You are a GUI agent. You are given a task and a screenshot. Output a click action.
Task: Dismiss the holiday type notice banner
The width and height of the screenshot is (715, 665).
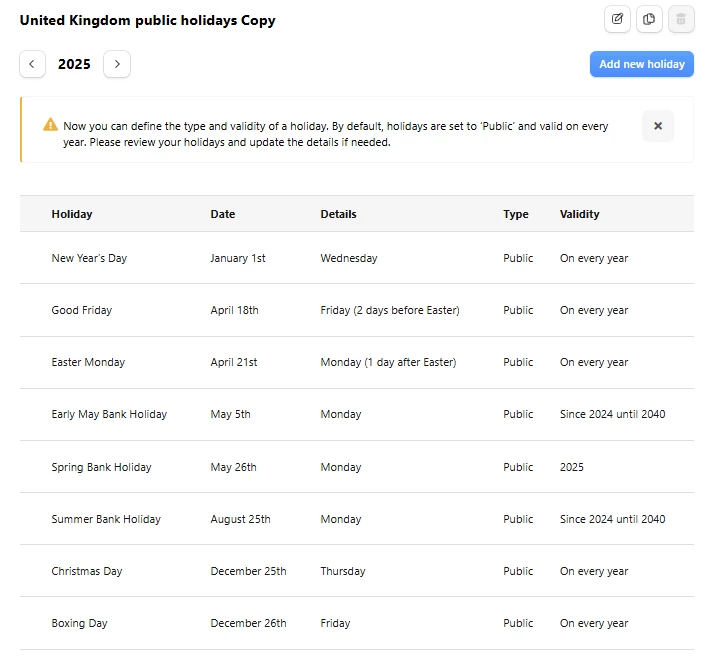click(x=658, y=126)
